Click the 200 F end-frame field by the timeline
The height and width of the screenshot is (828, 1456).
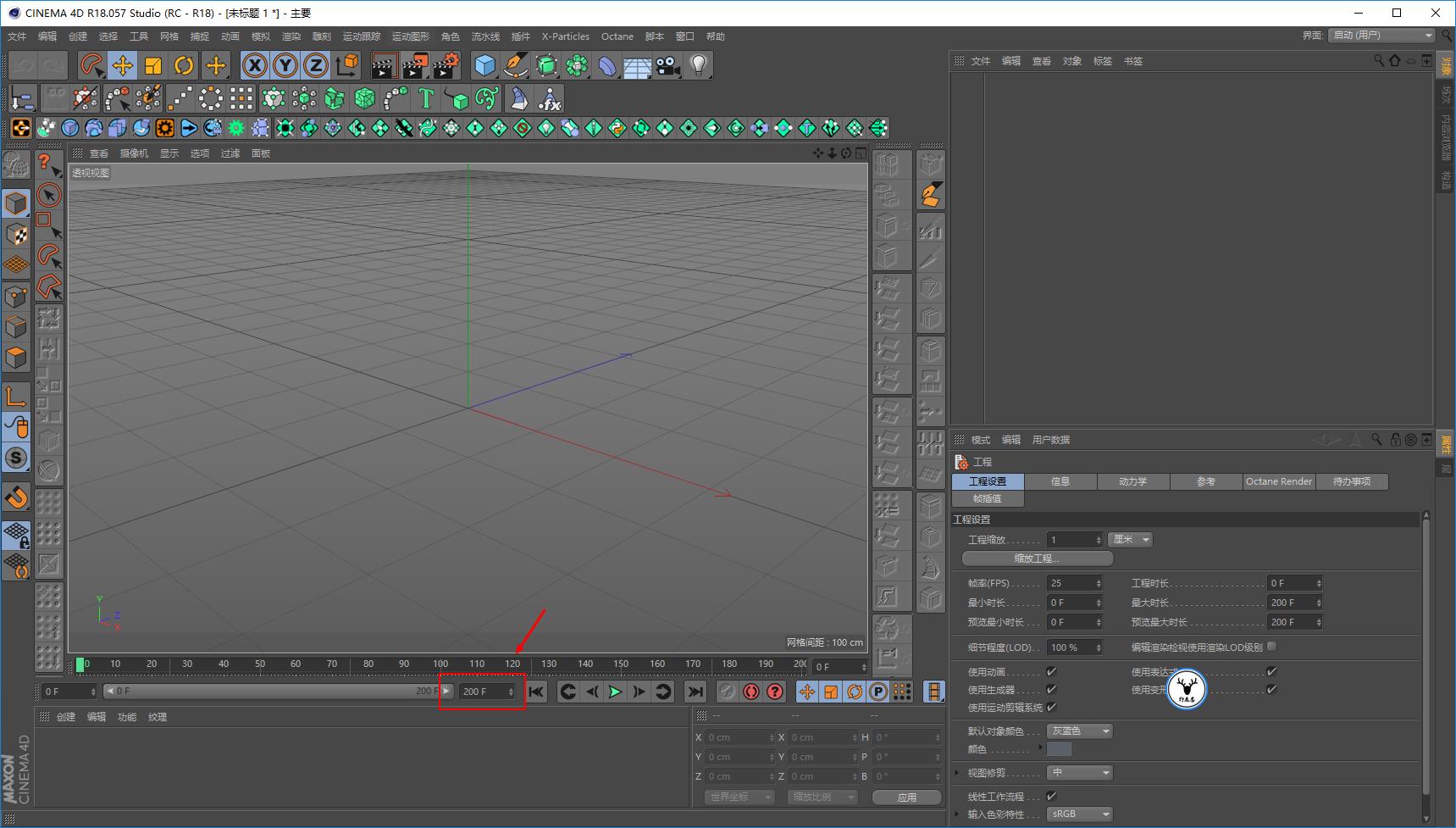(488, 692)
